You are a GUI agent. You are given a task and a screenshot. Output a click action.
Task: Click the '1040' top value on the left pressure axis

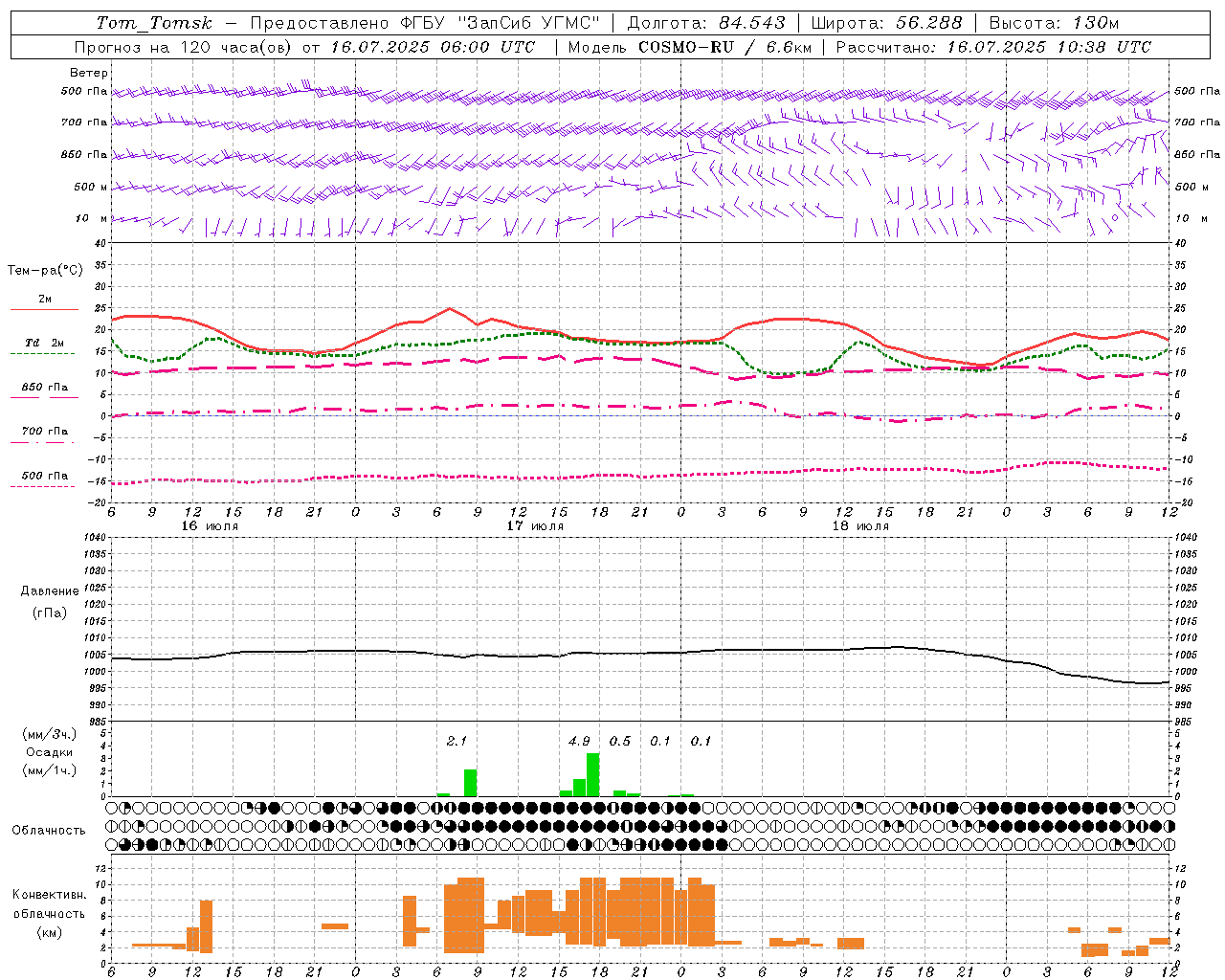[94, 538]
